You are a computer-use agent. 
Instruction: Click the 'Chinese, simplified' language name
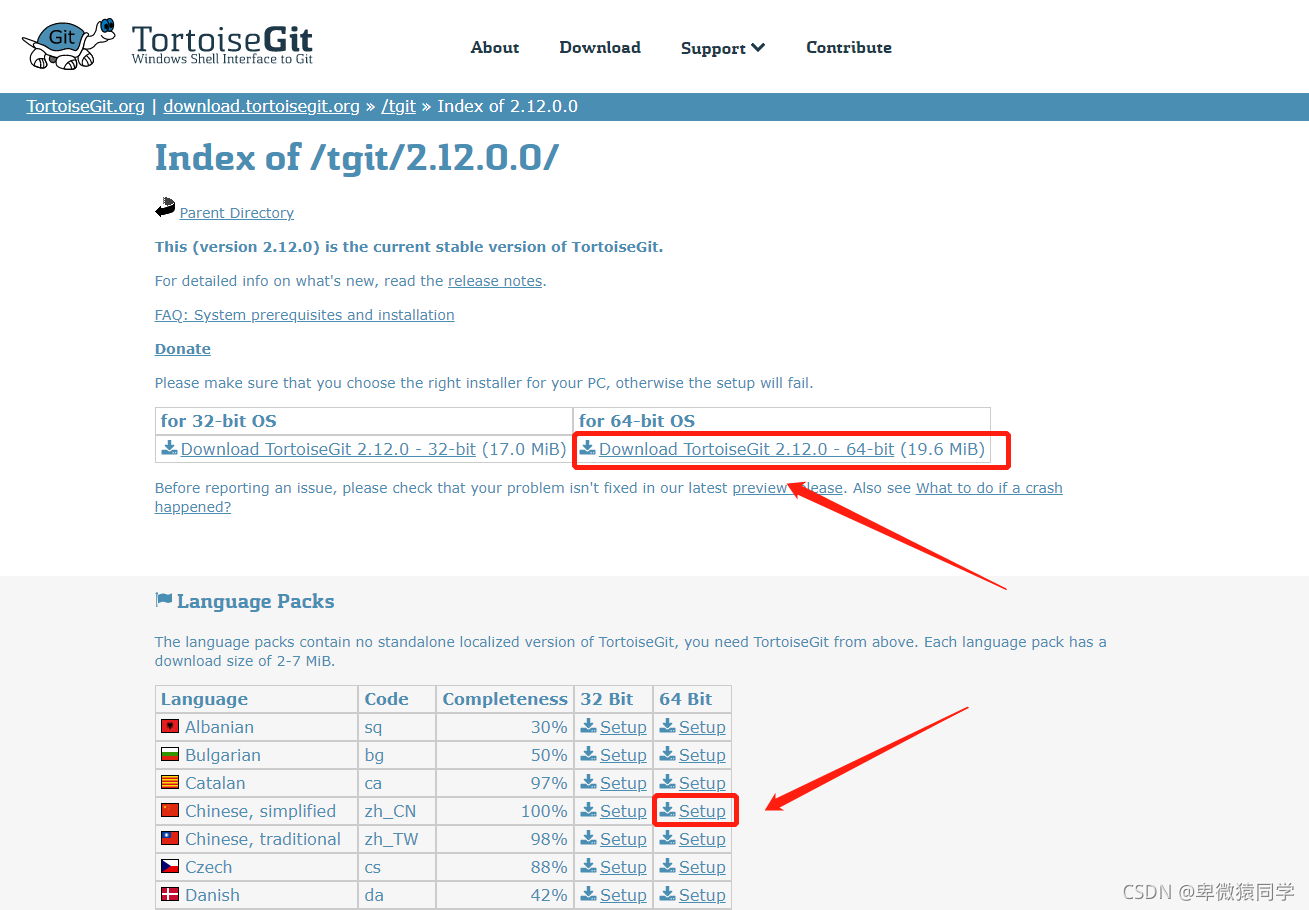[260, 811]
